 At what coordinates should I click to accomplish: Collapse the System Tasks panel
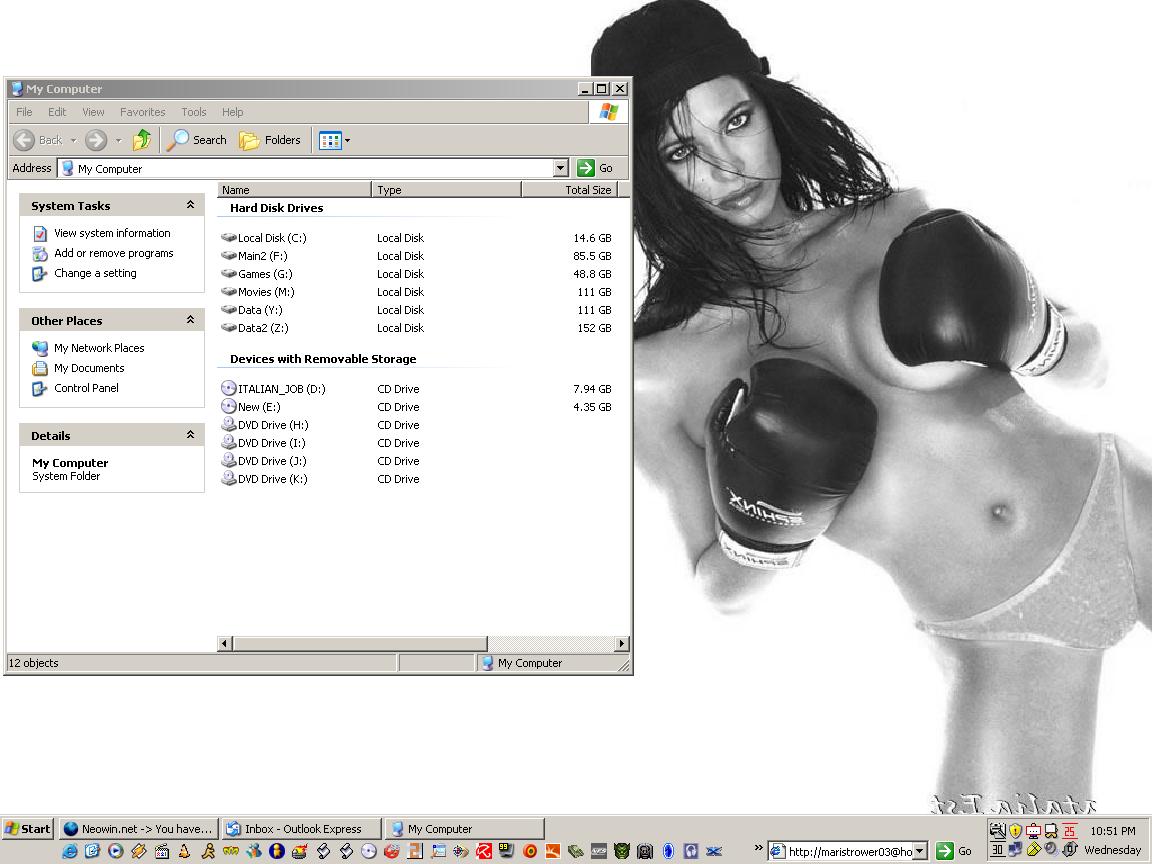click(x=190, y=205)
